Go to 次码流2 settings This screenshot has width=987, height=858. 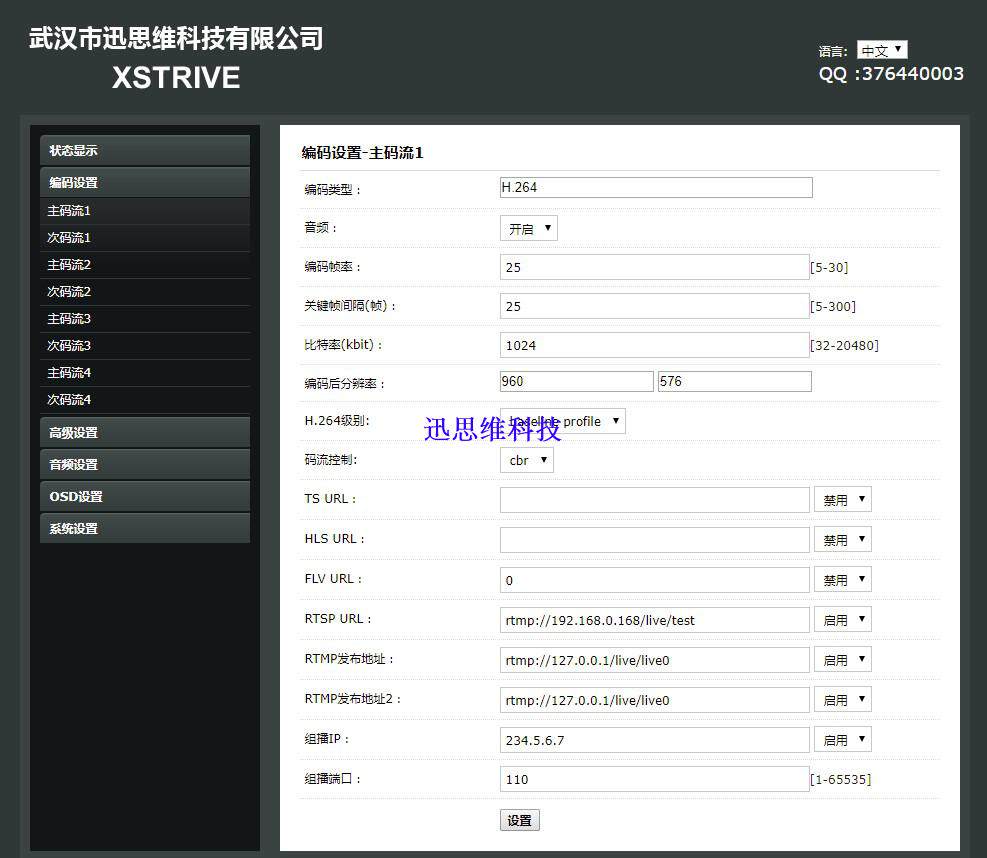pyautogui.click(x=145, y=292)
